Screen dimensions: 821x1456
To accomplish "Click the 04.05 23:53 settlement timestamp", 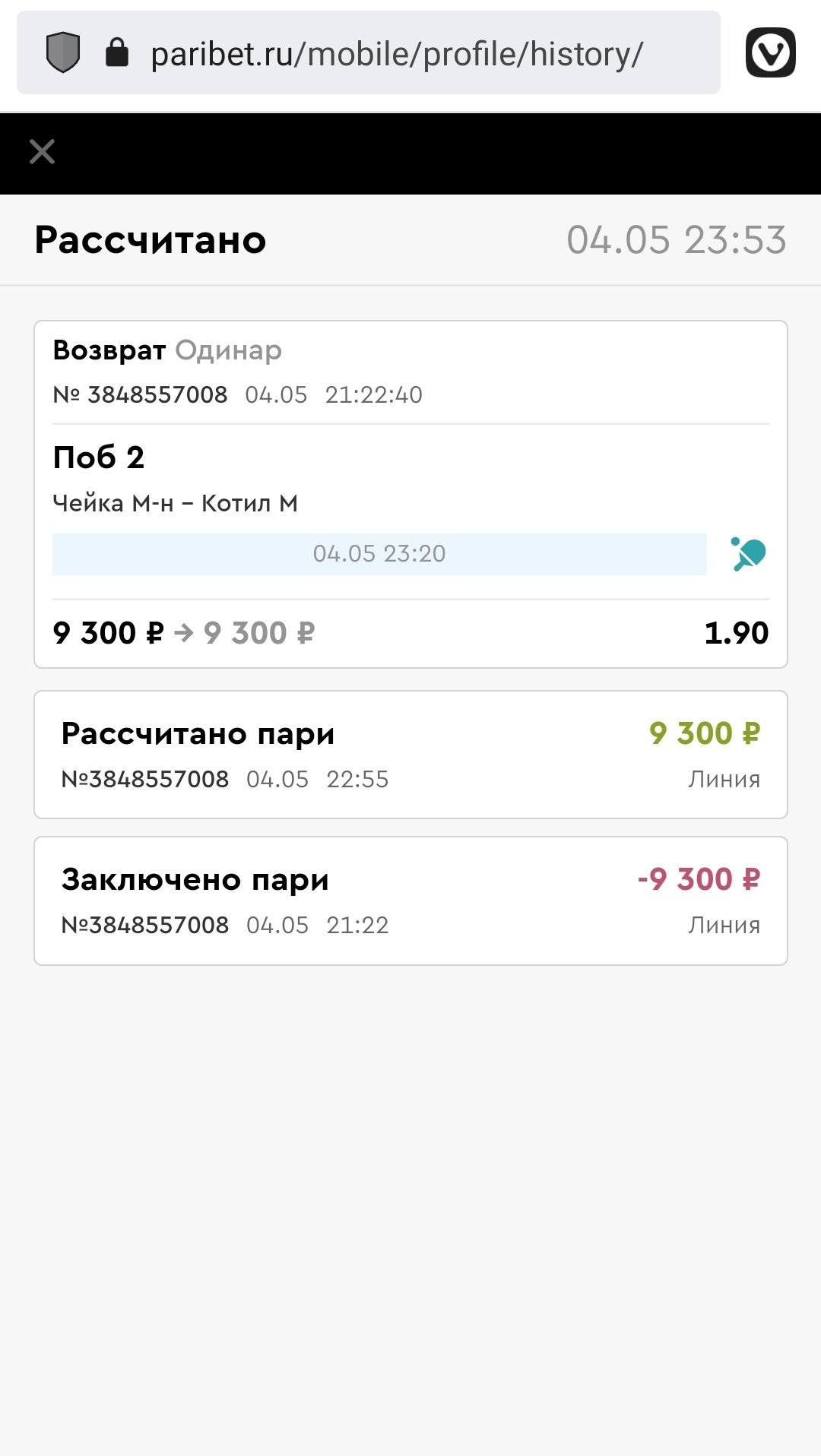I will point(676,240).
